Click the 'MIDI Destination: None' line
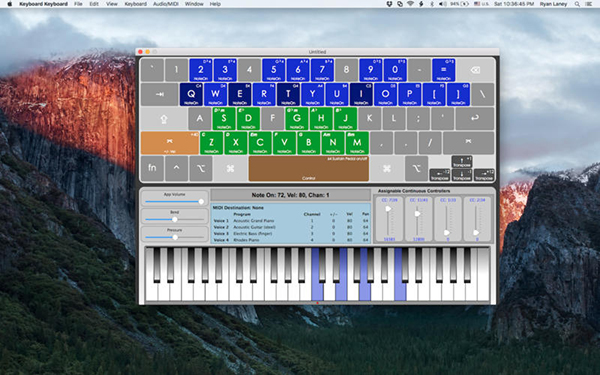Image resolution: width=600 pixels, height=375 pixels. coord(238,207)
